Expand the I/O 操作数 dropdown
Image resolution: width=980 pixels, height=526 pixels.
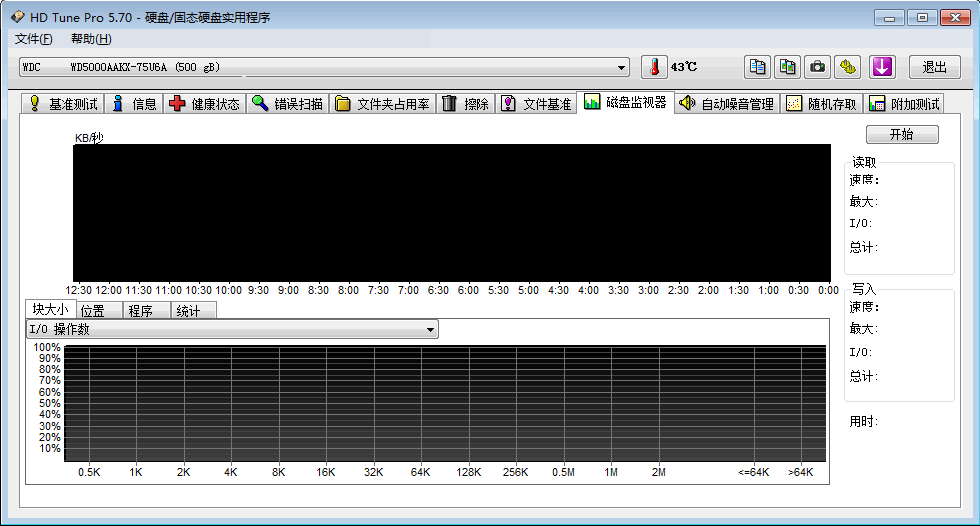pyautogui.click(x=431, y=329)
